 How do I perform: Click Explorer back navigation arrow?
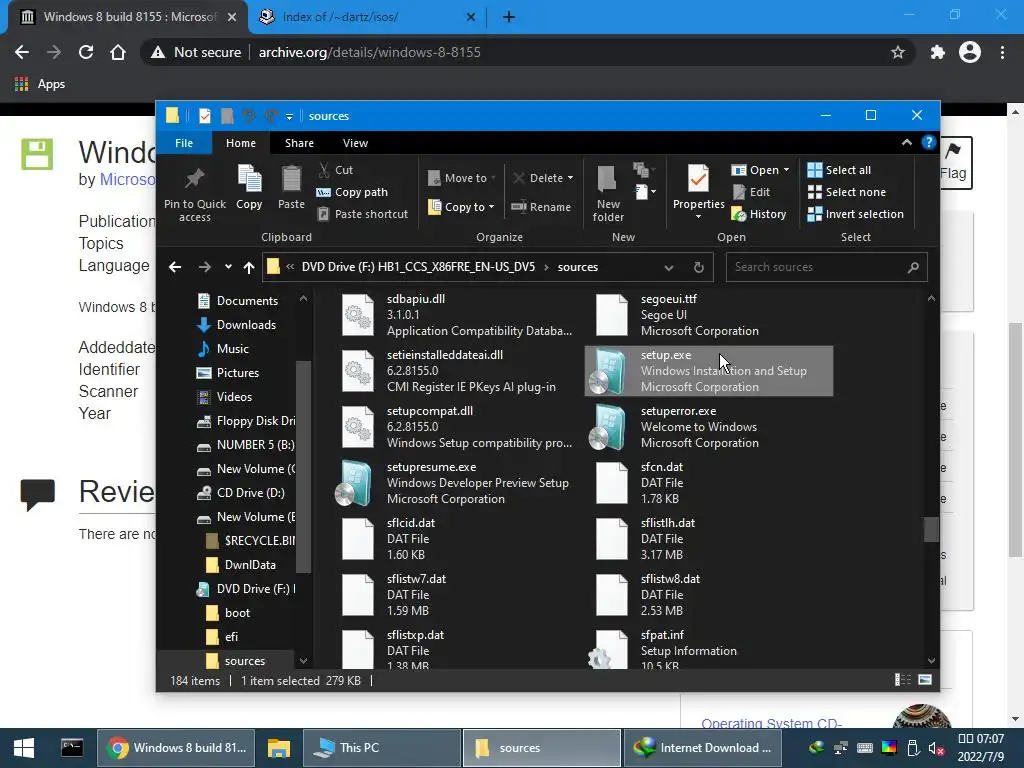(x=175, y=267)
